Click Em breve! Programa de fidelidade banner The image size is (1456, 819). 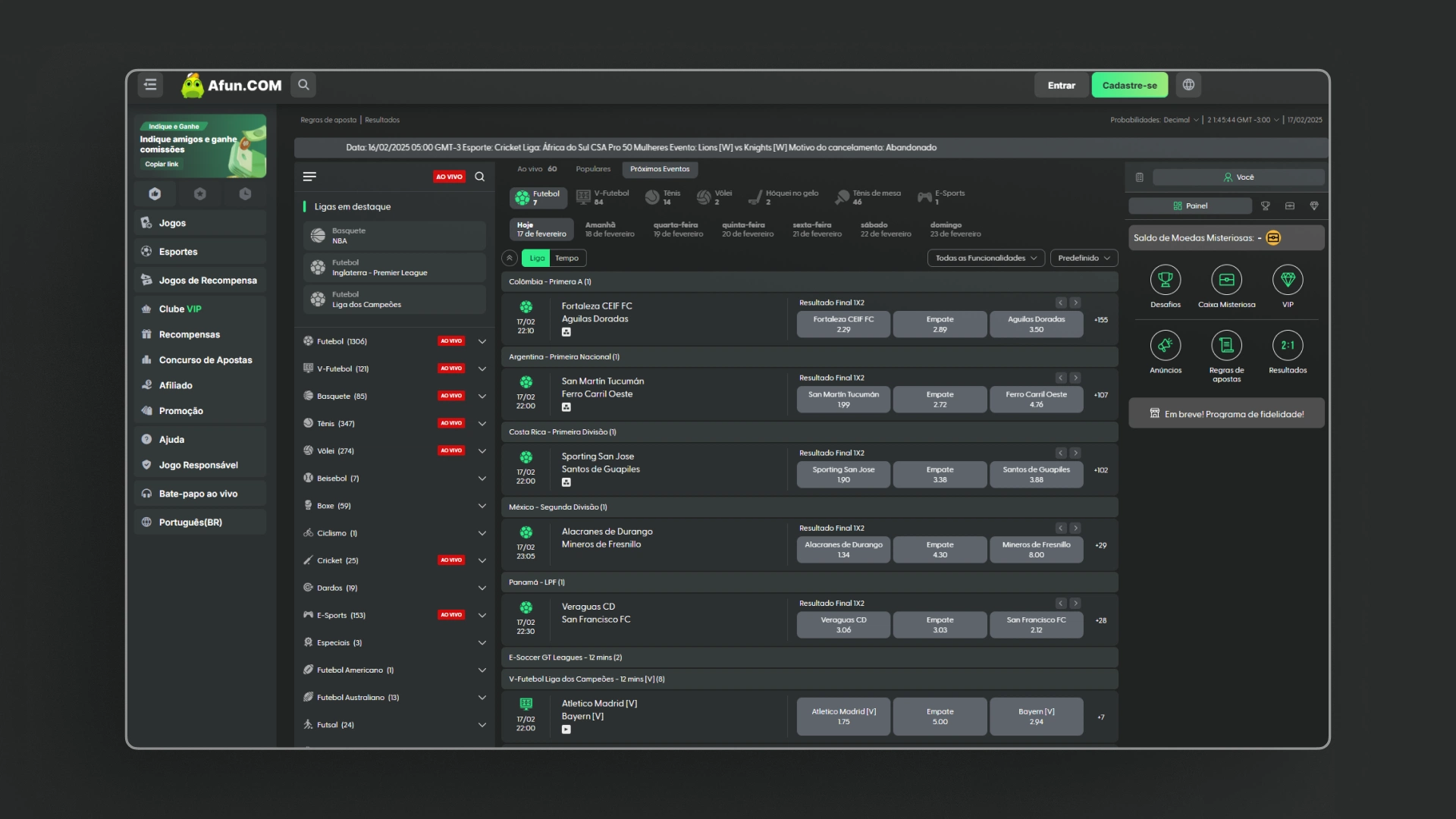pos(1226,414)
